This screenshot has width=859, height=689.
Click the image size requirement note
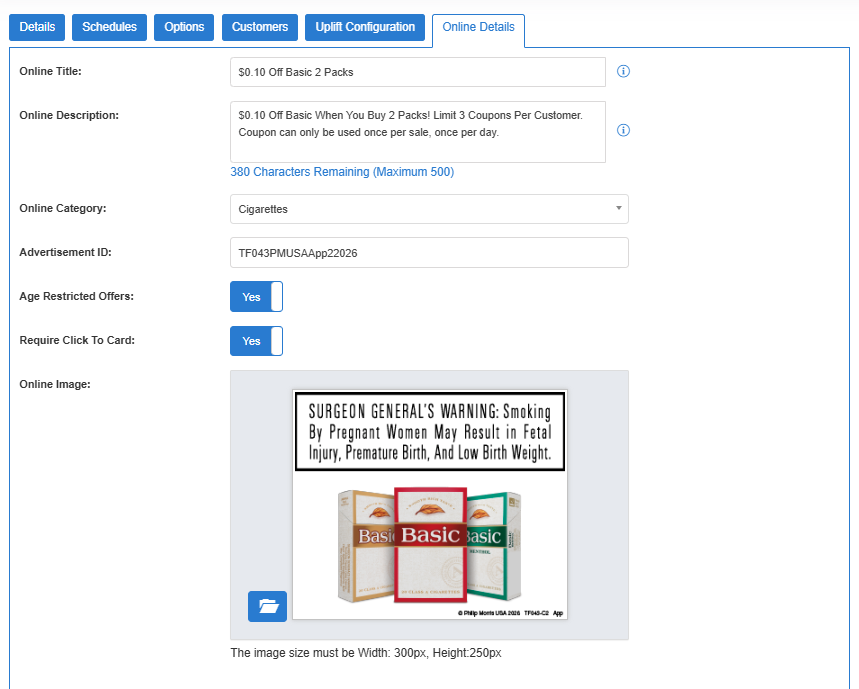[366, 653]
